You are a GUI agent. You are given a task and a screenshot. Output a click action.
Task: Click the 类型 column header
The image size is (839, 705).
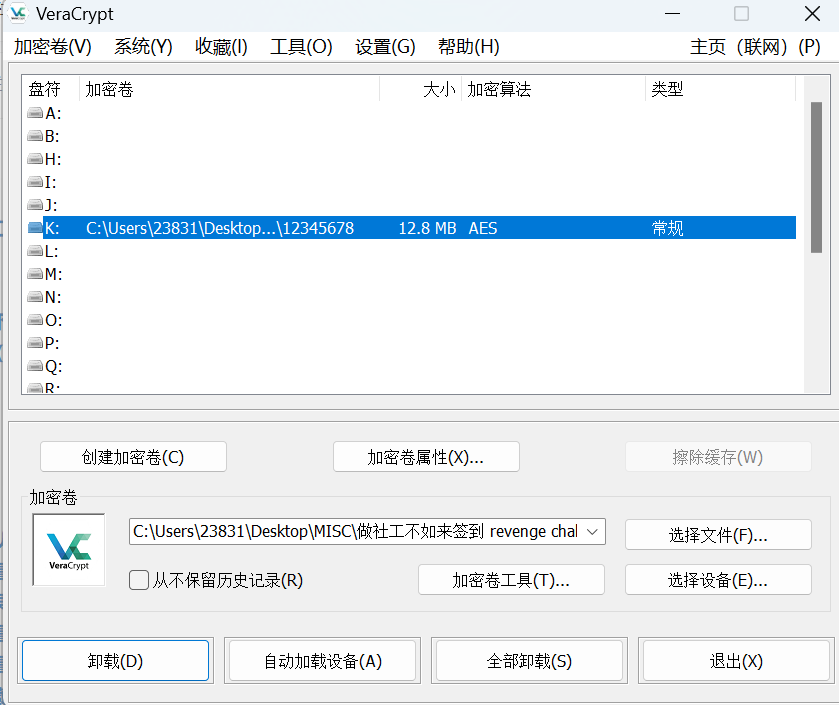[720, 89]
